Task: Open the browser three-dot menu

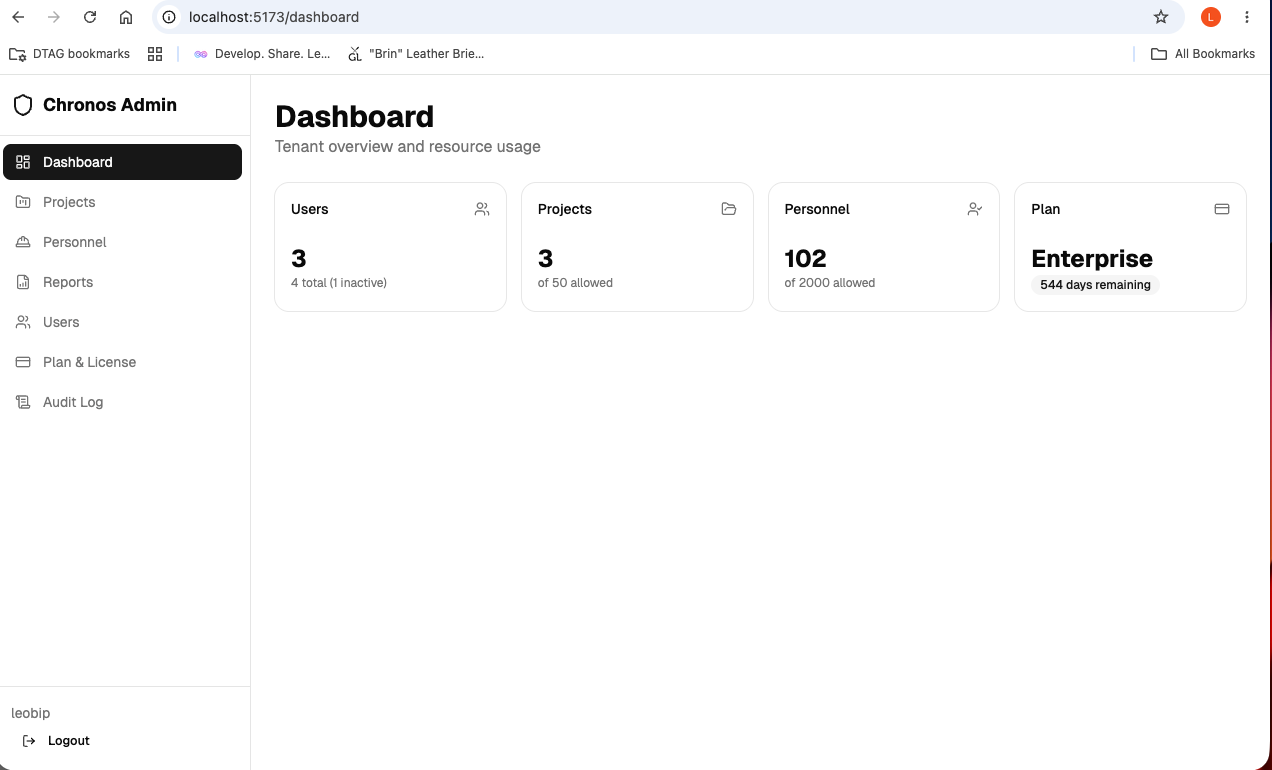Action: click(1247, 17)
